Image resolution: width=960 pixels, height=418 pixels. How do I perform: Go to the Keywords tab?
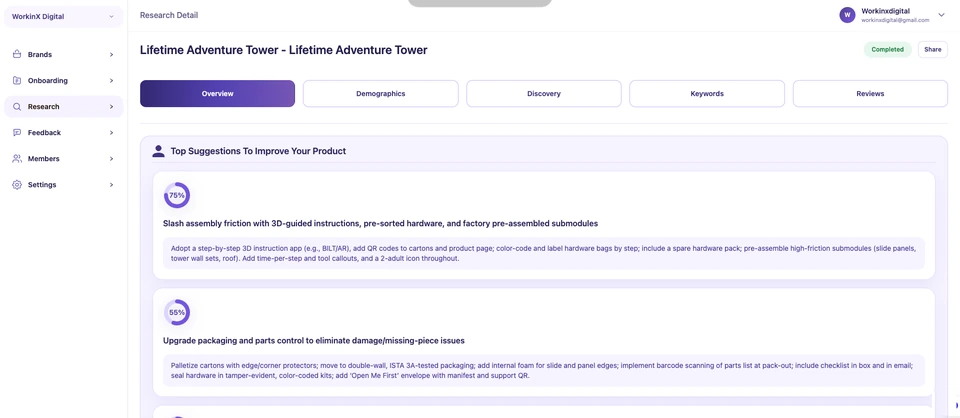pos(707,94)
